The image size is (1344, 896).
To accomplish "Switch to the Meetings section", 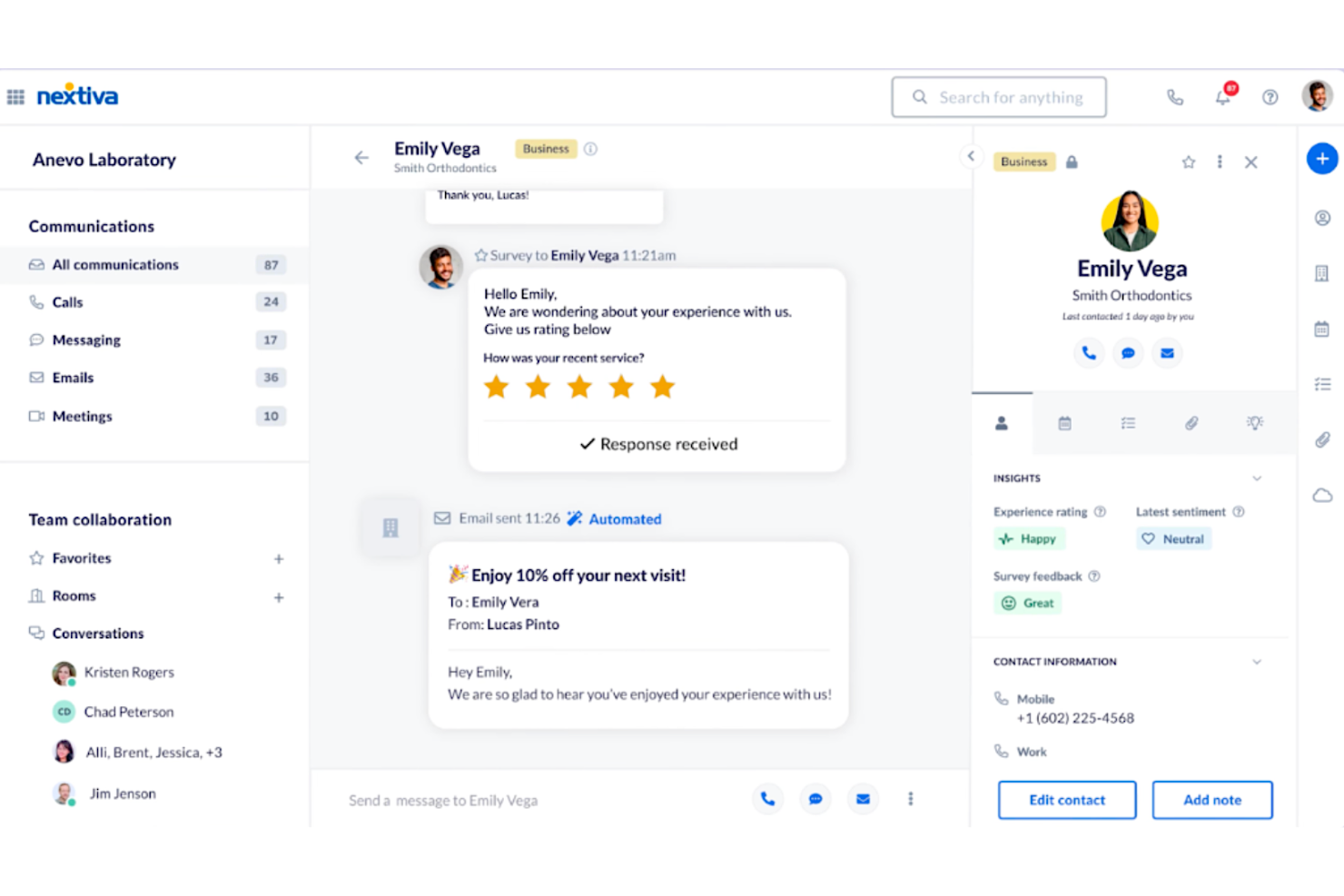I will tap(83, 416).
